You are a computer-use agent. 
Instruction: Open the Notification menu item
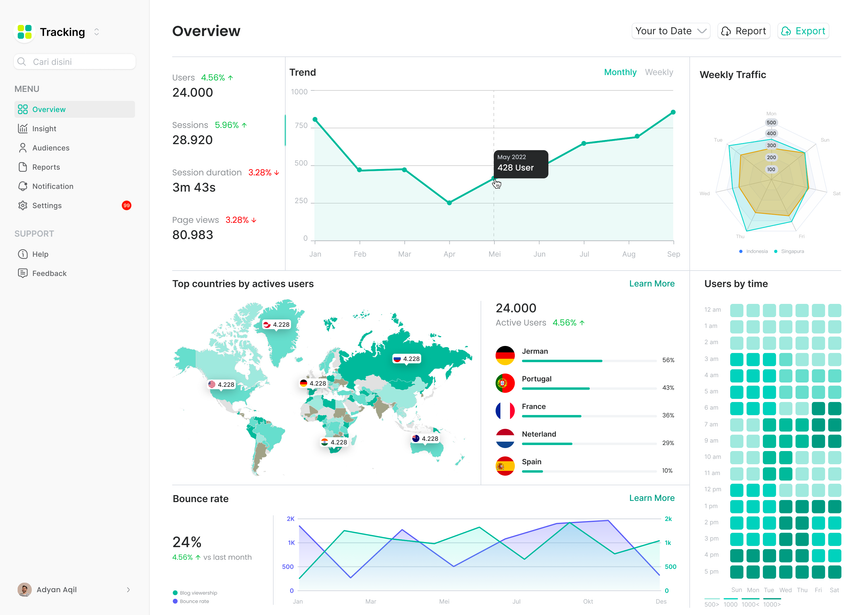pyautogui.click(x=74, y=186)
